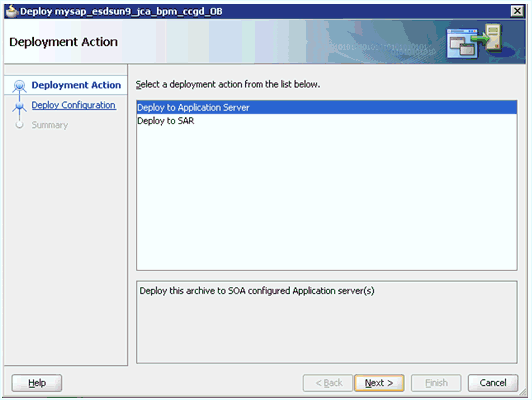
Task: Click the disabled Finish button
Action: click(436, 383)
